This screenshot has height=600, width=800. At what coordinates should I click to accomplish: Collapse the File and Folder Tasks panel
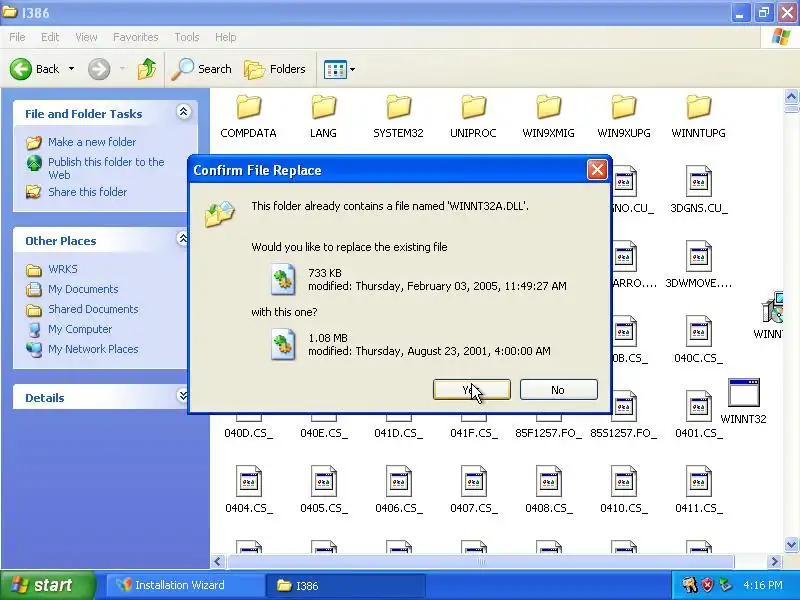(183, 112)
